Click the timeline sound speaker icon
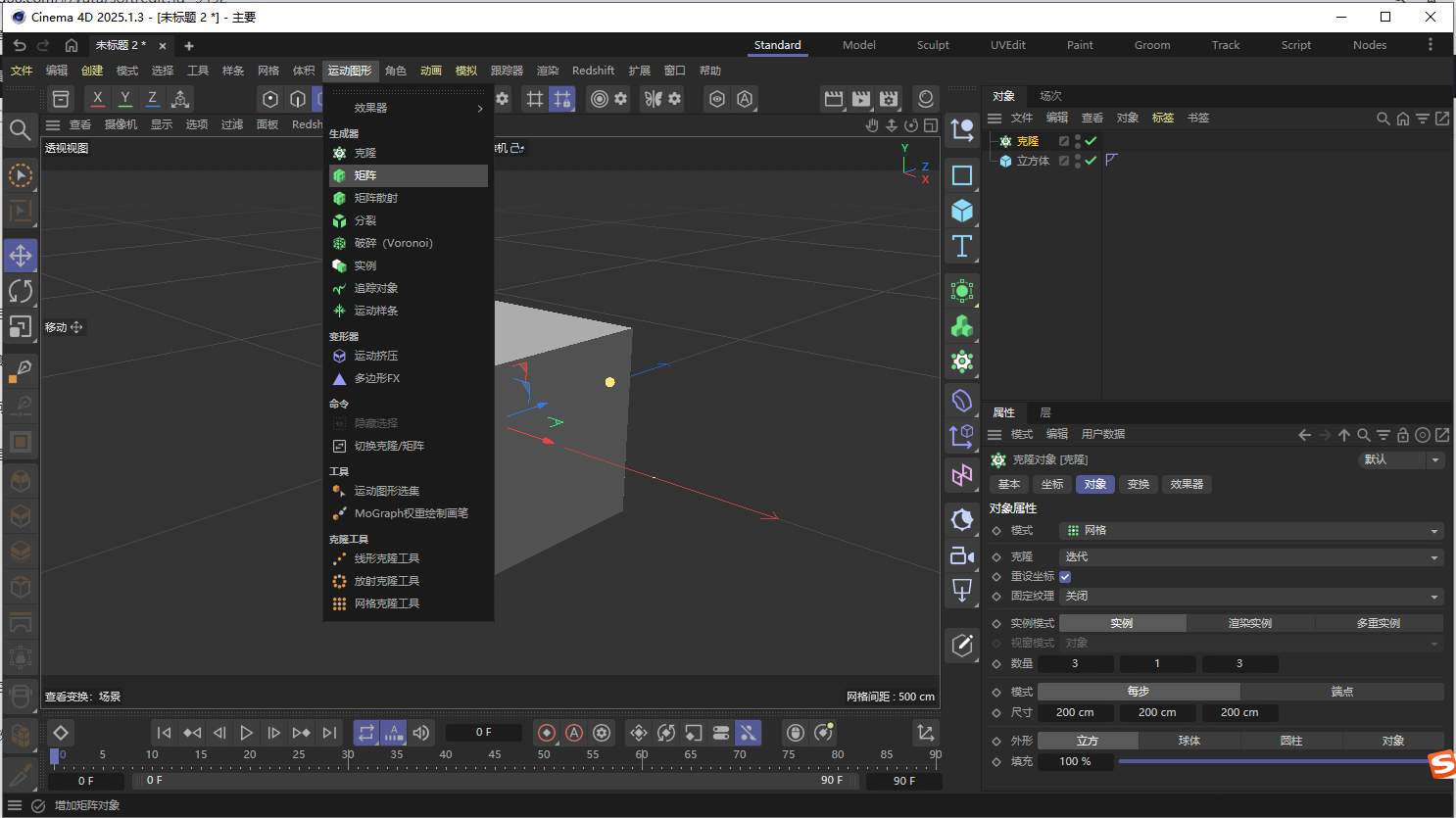Viewport: 1456px width, 818px height. (421, 733)
